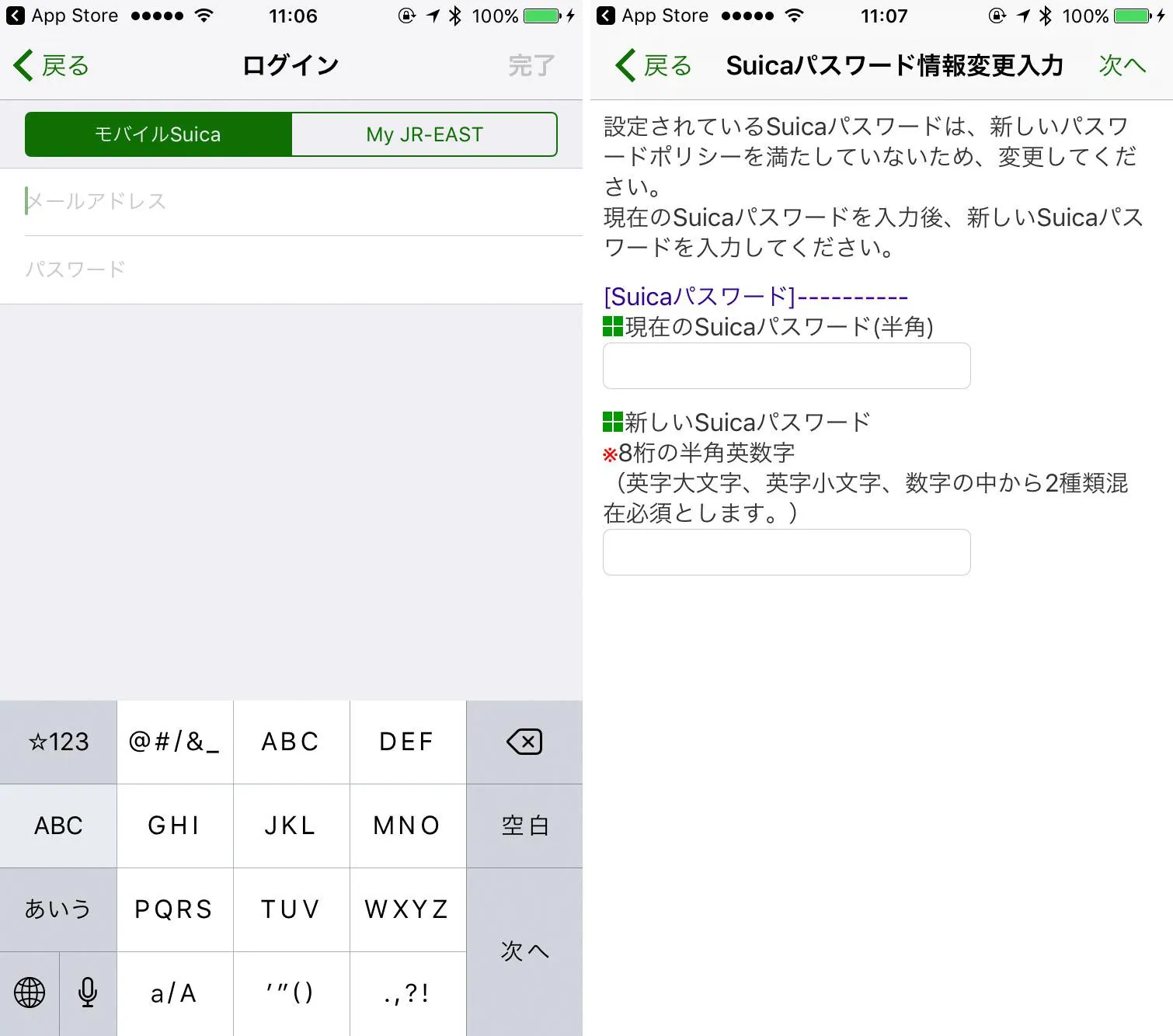Tap the .,?! punctuation key

click(x=408, y=993)
